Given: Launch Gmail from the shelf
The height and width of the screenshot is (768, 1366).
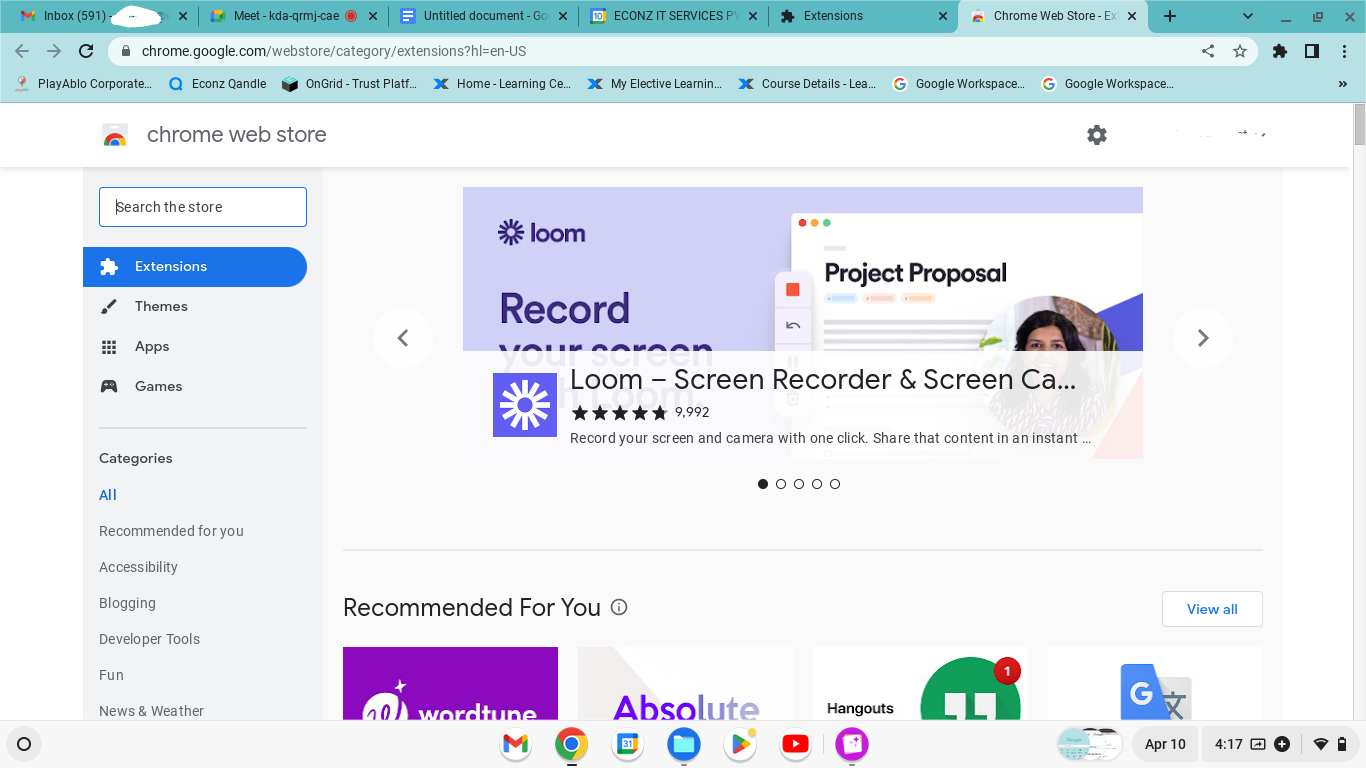Looking at the screenshot, I should [515, 744].
